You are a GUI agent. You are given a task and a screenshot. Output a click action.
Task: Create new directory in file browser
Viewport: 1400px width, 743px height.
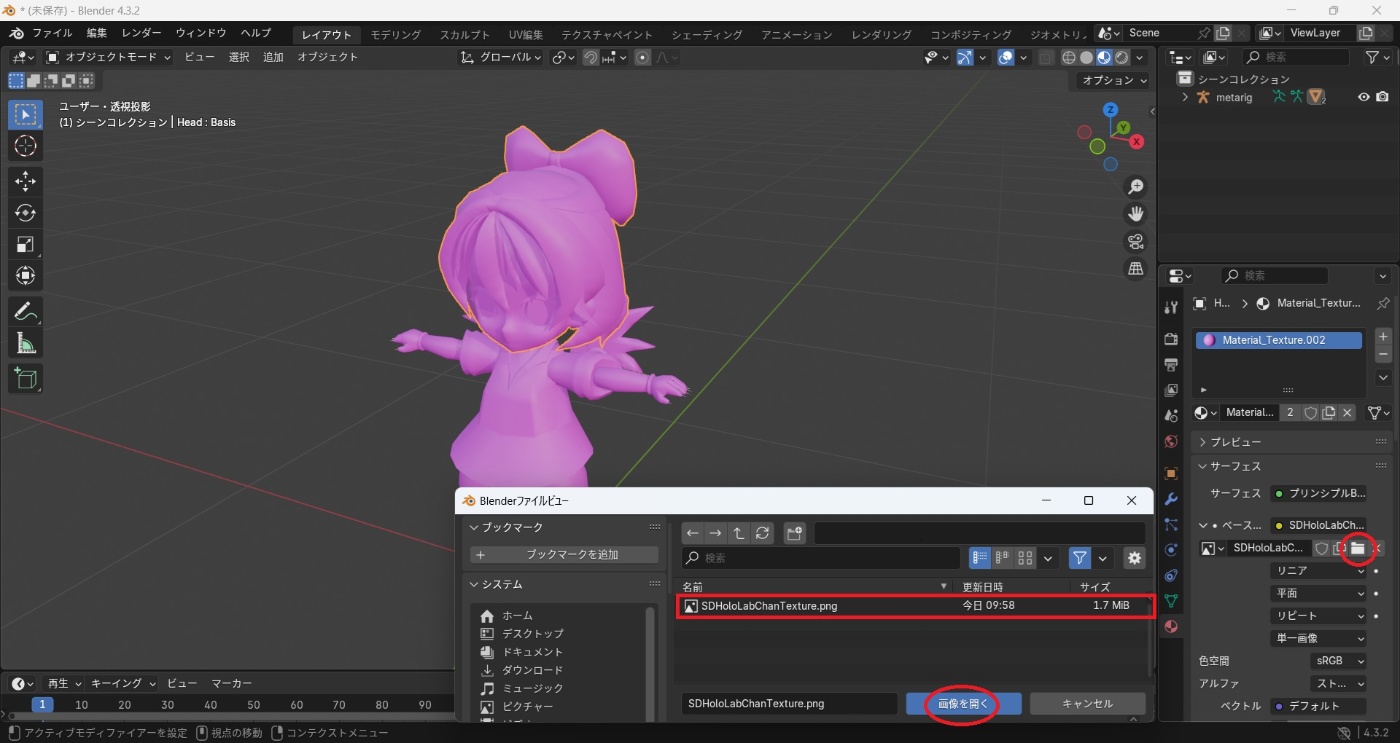(x=795, y=533)
